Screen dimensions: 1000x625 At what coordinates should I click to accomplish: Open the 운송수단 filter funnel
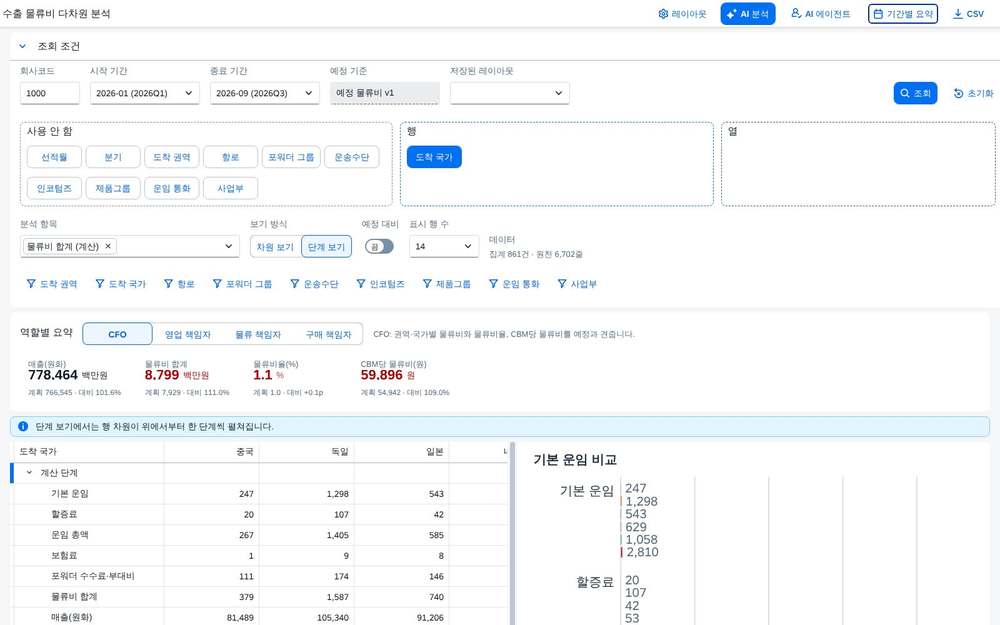click(295, 284)
